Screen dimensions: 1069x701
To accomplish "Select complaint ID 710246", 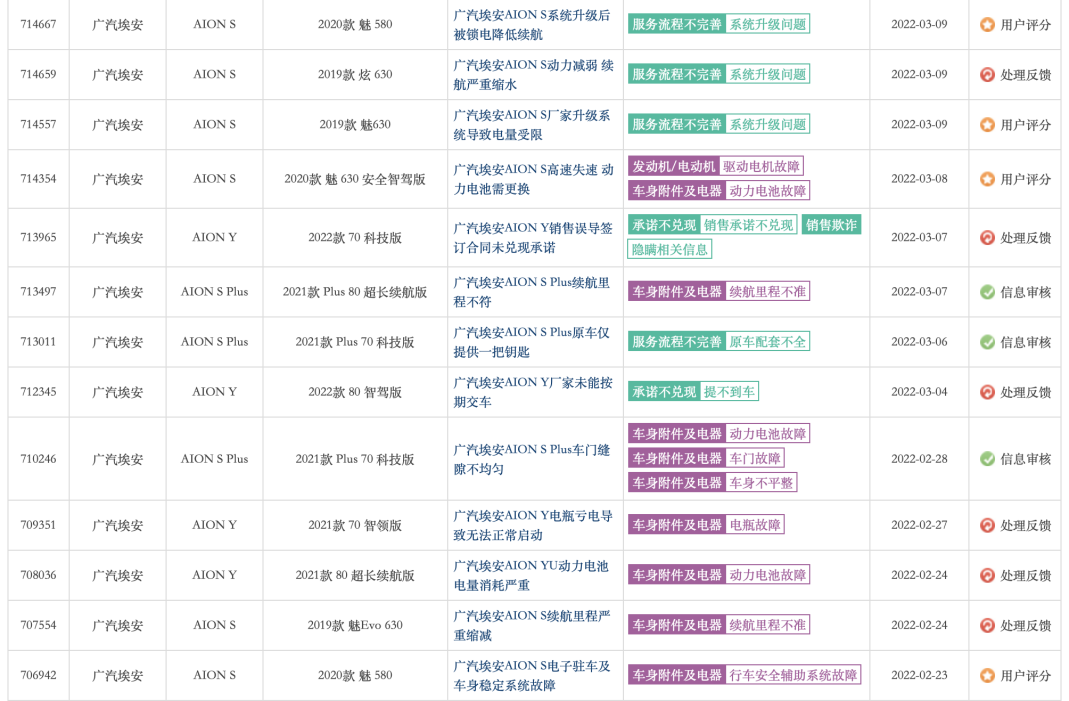I will pyautogui.click(x=38, y=459).
